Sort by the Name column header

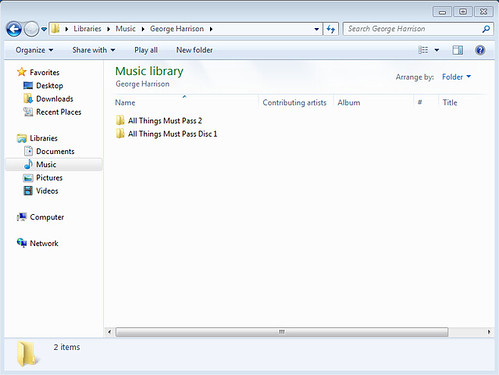125,103
